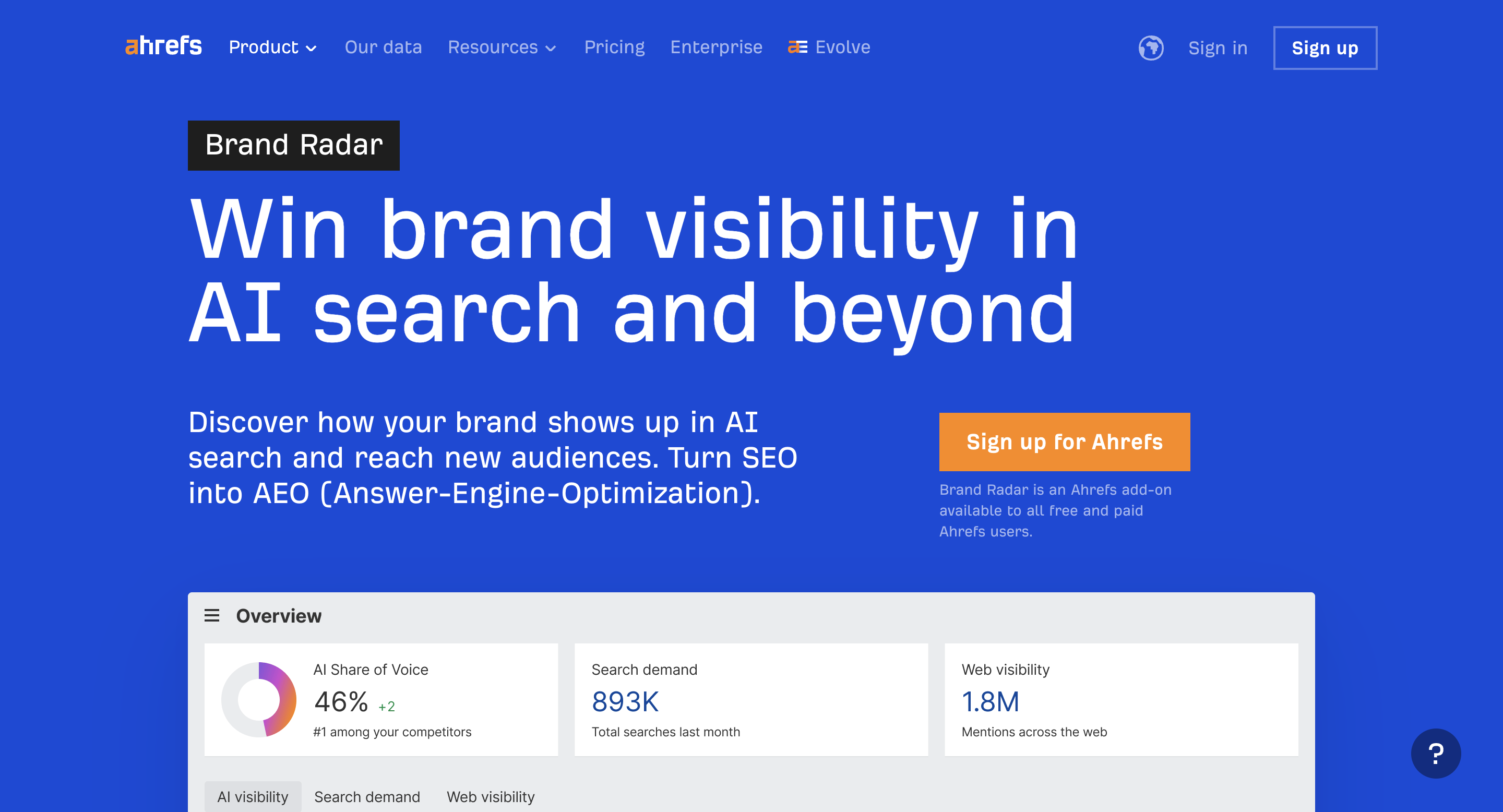This screenshot has width=1503, height=812.
Task: Click the Overview hamburger menu icon
Action: [212, 615]
